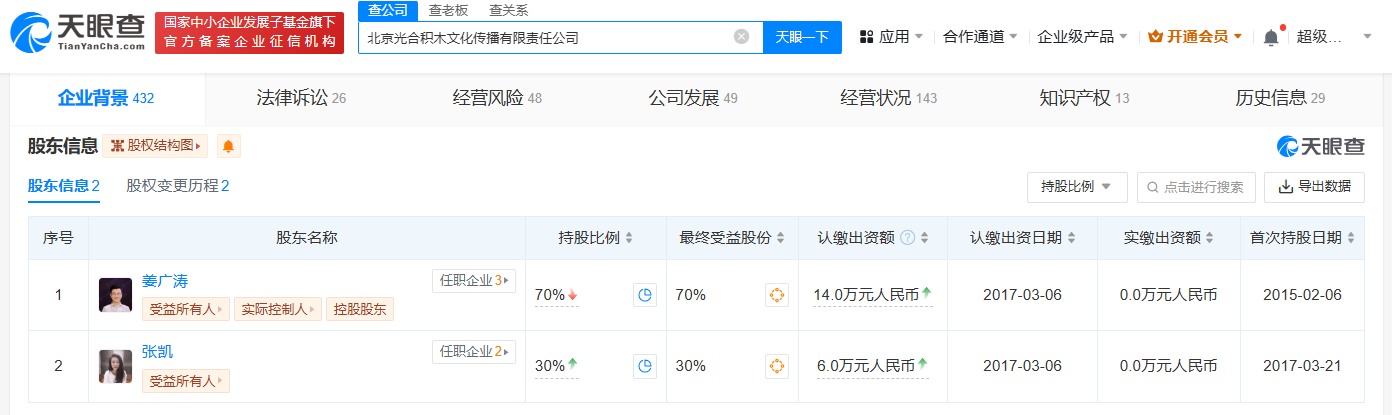1392x415 pixels.
Task: Open the notification bell in the header
Action: point(1271,37)
